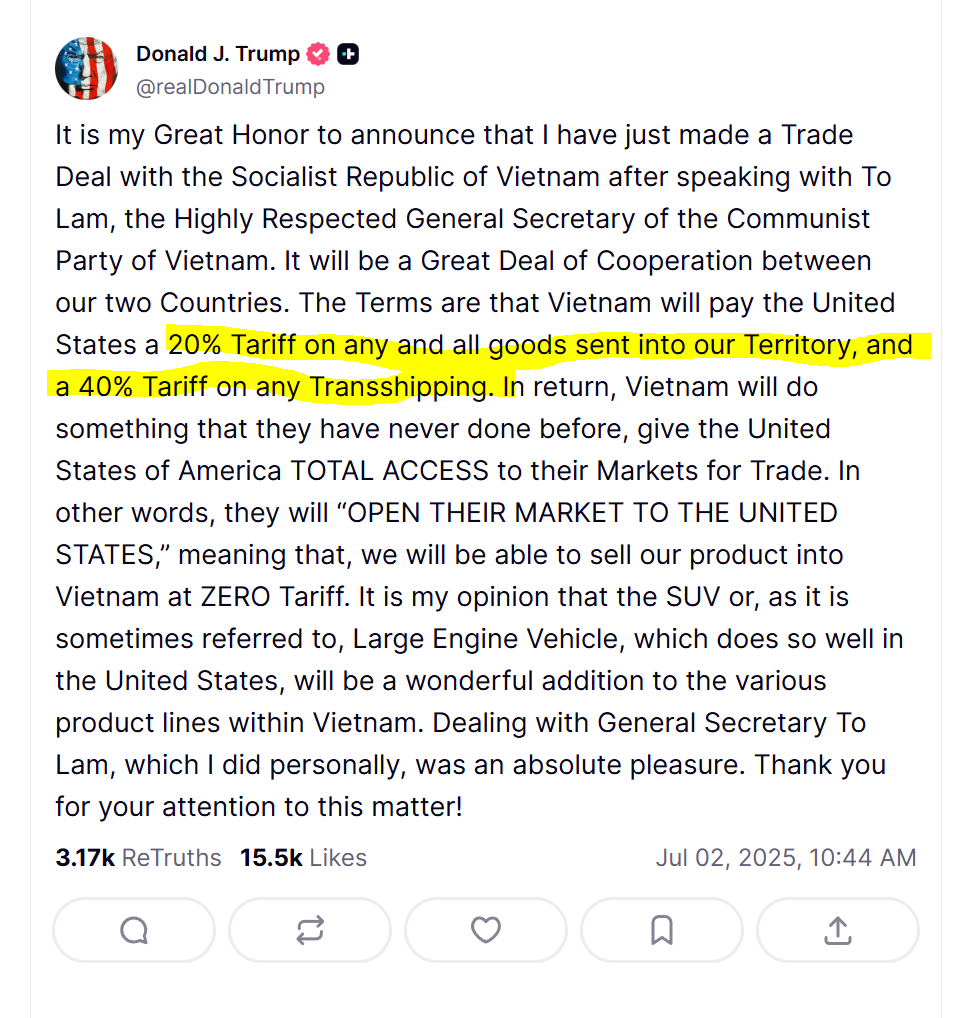
Task: Click the closing "for your attention to this matter!" line
Action: pos(258,807)
